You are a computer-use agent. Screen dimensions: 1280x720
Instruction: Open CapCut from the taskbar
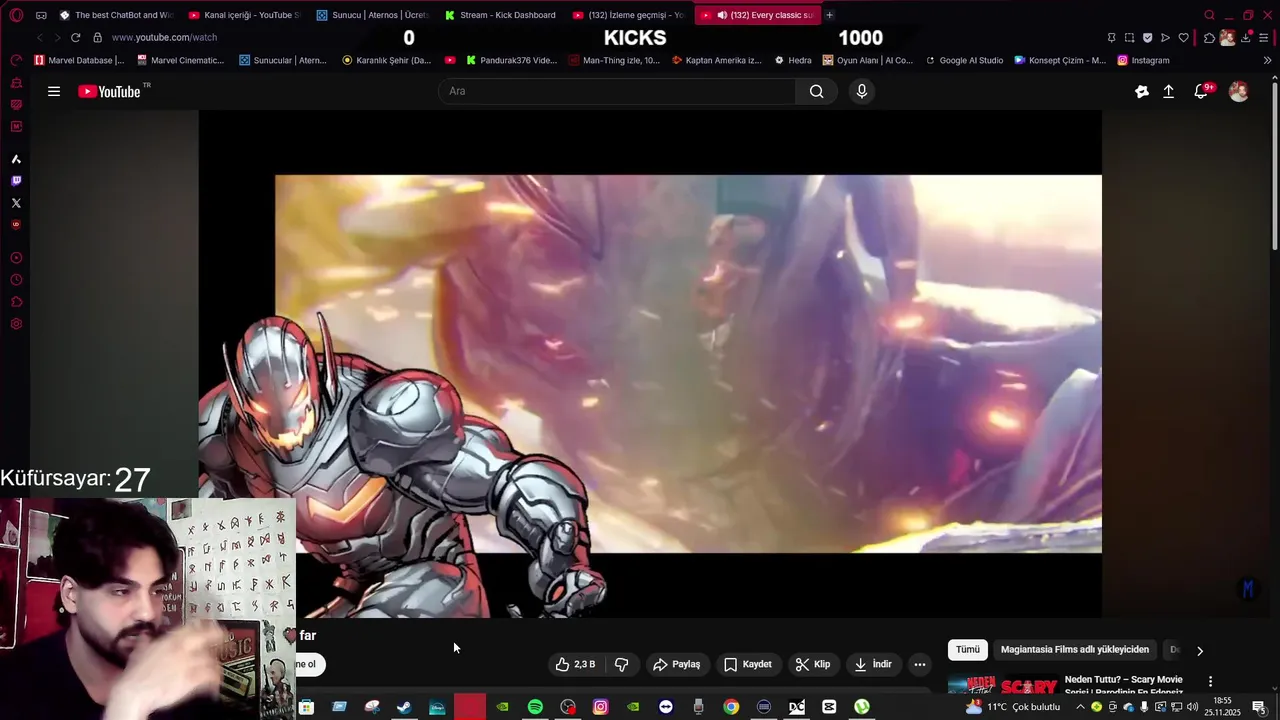click(829, 707)
